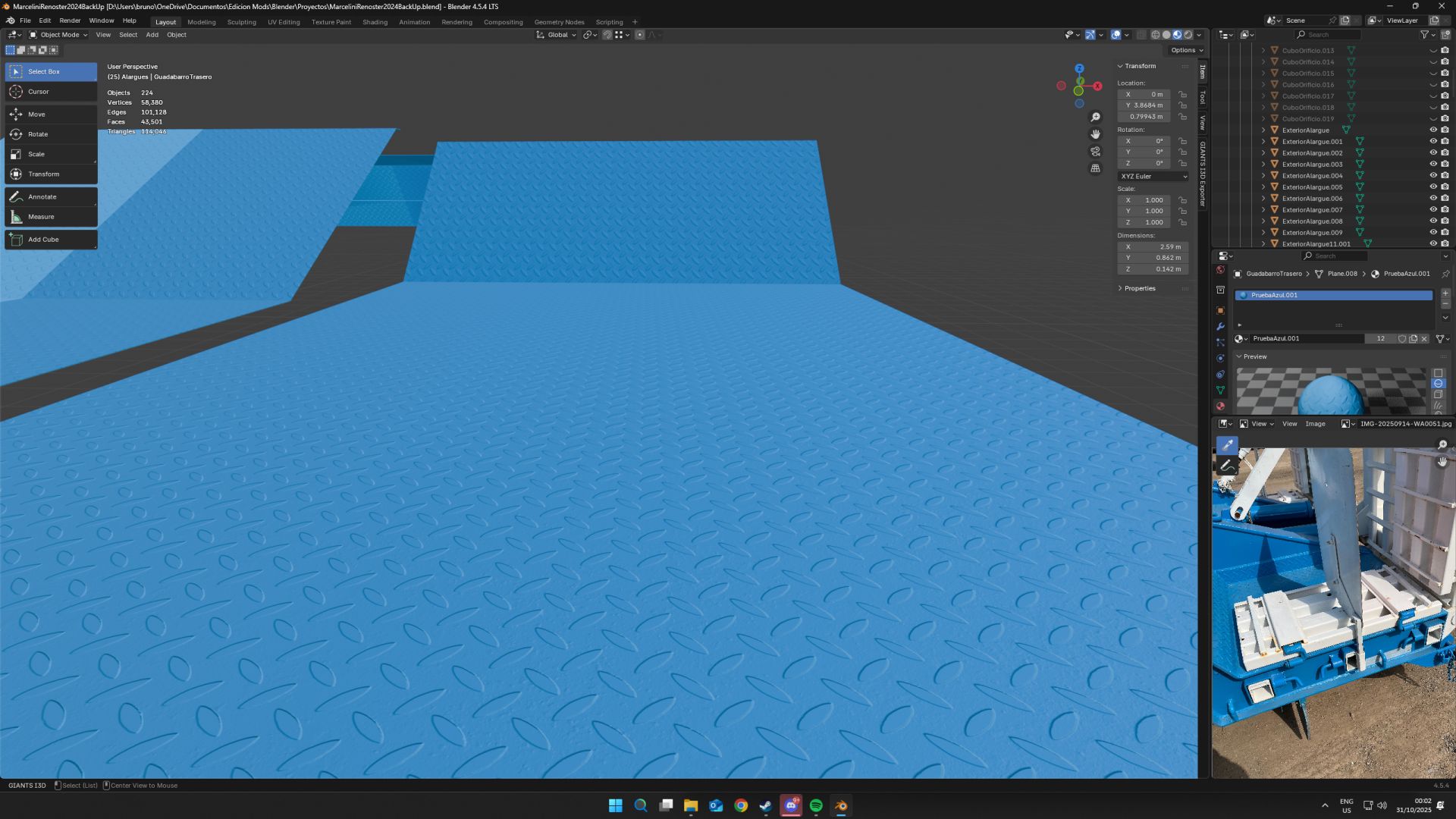
Task: Toggle camera view icon in viewport
Action: [x=1095, y=152]
